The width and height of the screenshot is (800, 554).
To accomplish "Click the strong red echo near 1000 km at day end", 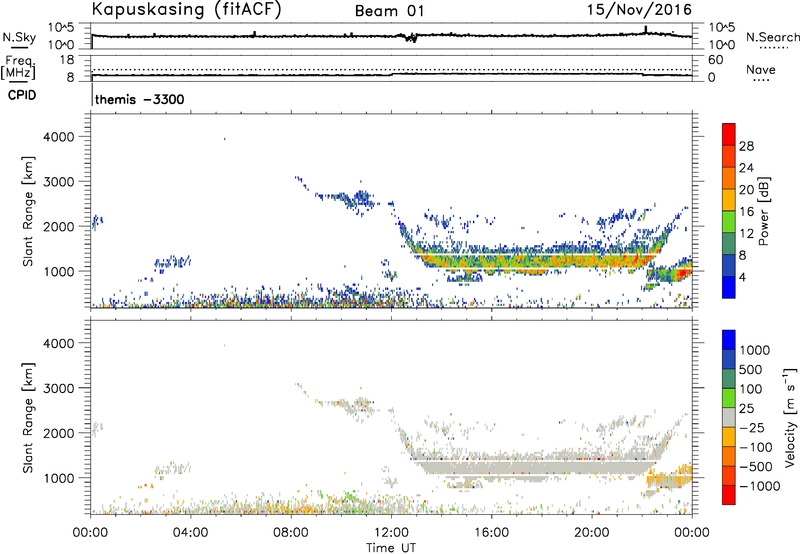I will (x=682, y=273).
